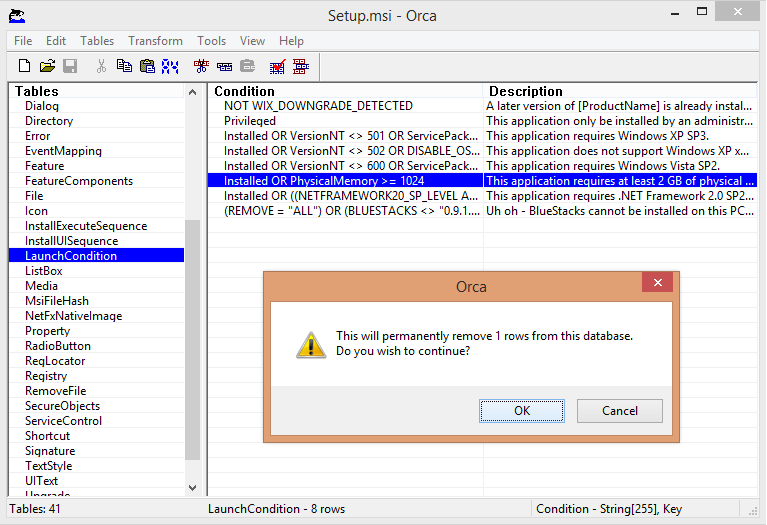
Task: Open the View menu
Action: coord(252,41)
